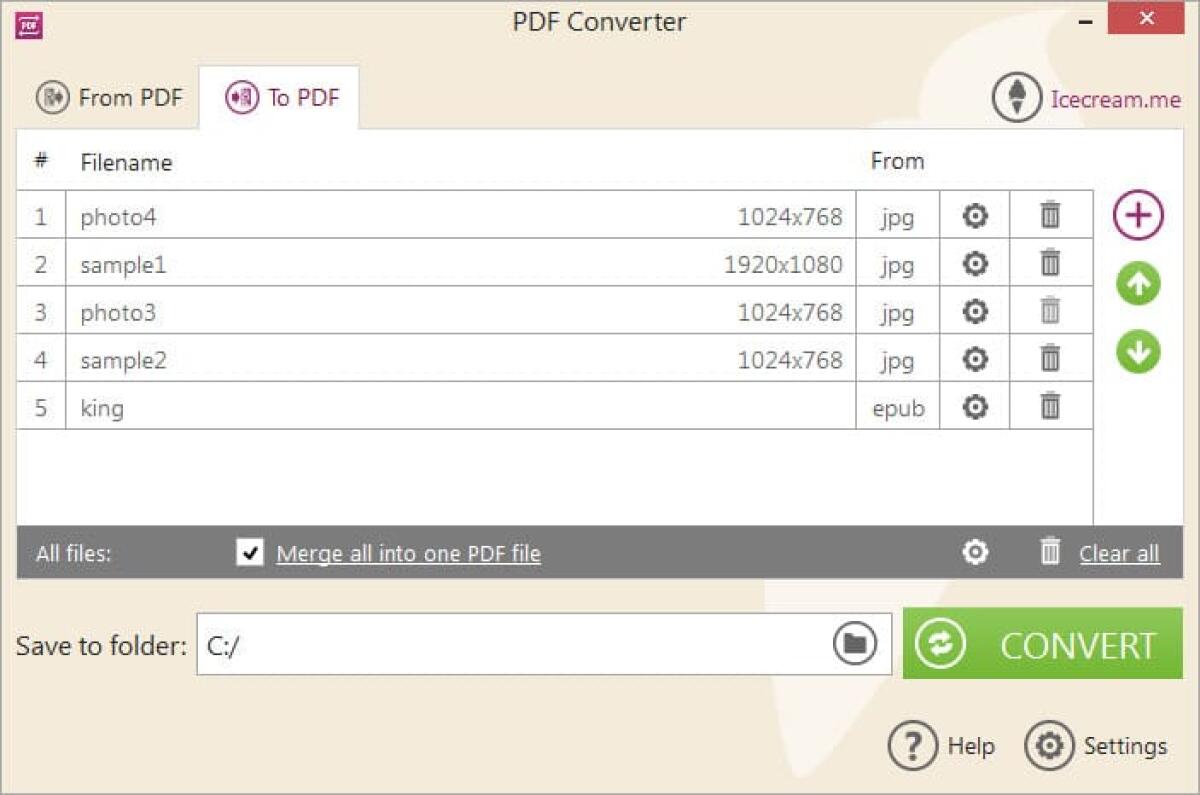Open settings gear for all files
This screenshot has width=1200, height=795.
[974, 552]
